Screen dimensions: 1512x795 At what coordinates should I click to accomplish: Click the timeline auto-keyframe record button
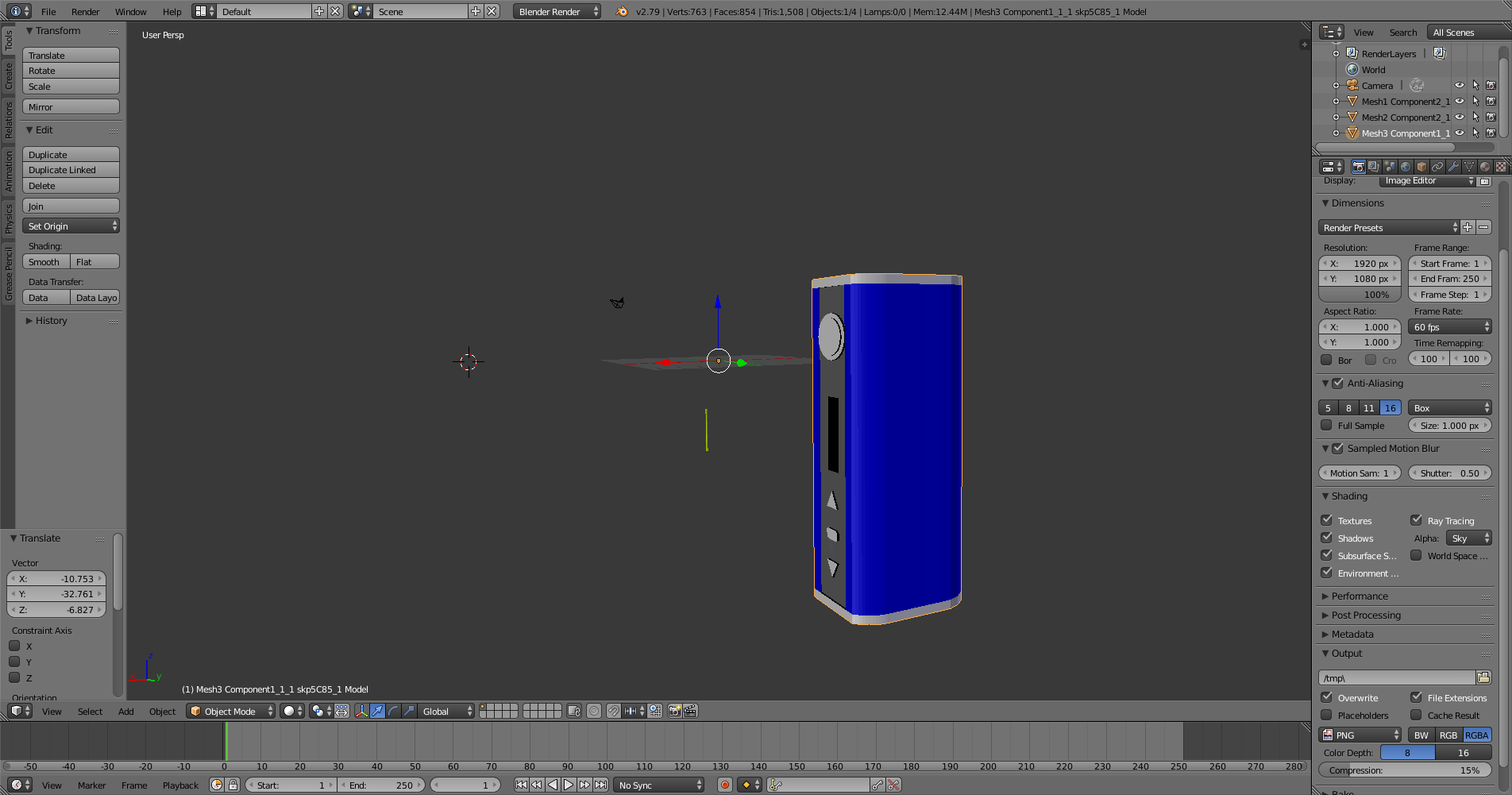click(724, 785)
